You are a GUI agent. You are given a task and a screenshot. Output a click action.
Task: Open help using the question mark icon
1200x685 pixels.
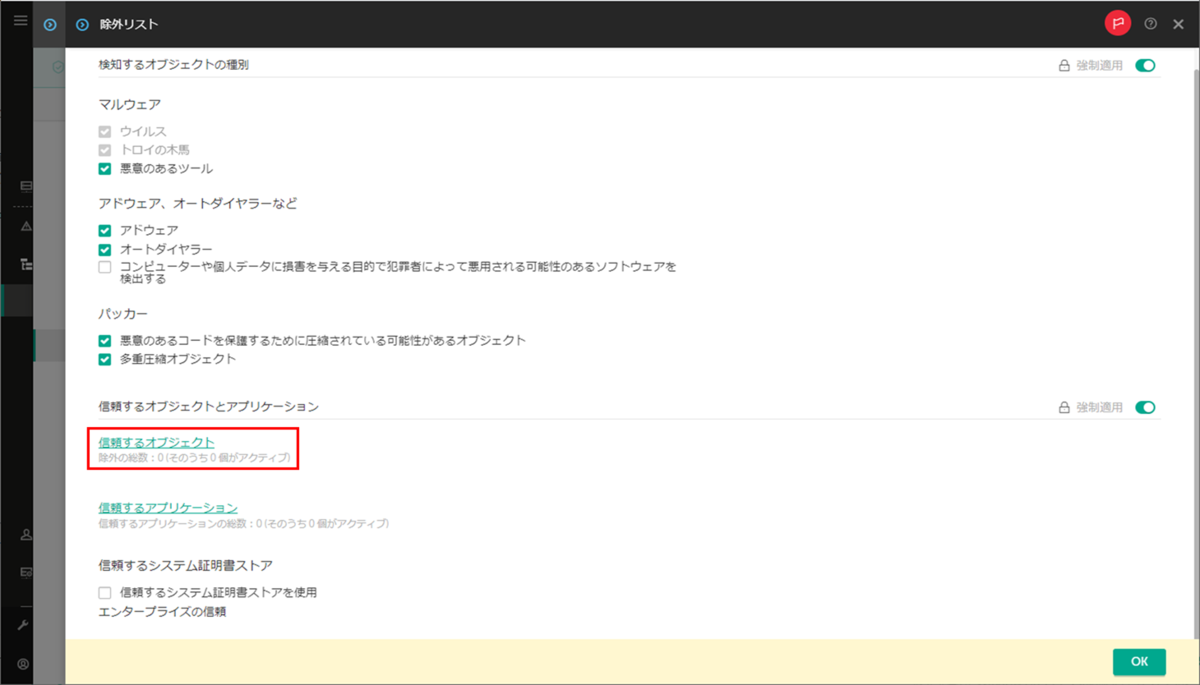point(1150,23)
